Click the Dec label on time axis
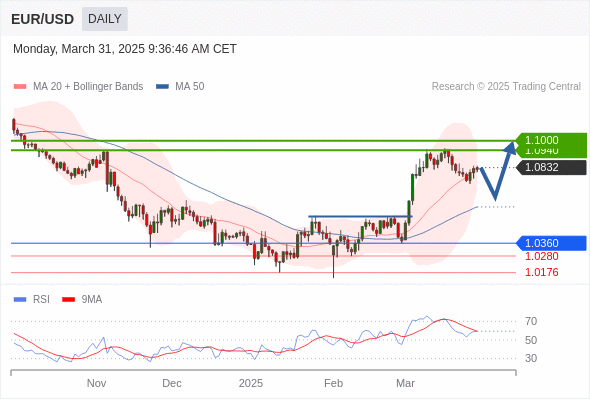The height and width of the screenshot is (400, 590). [172, 383]
